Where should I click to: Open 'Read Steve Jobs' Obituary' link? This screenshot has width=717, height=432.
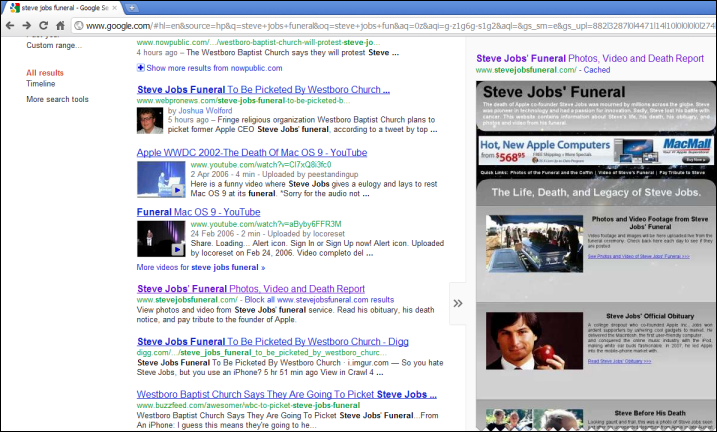pyautogui.click(x=619, y=361)
